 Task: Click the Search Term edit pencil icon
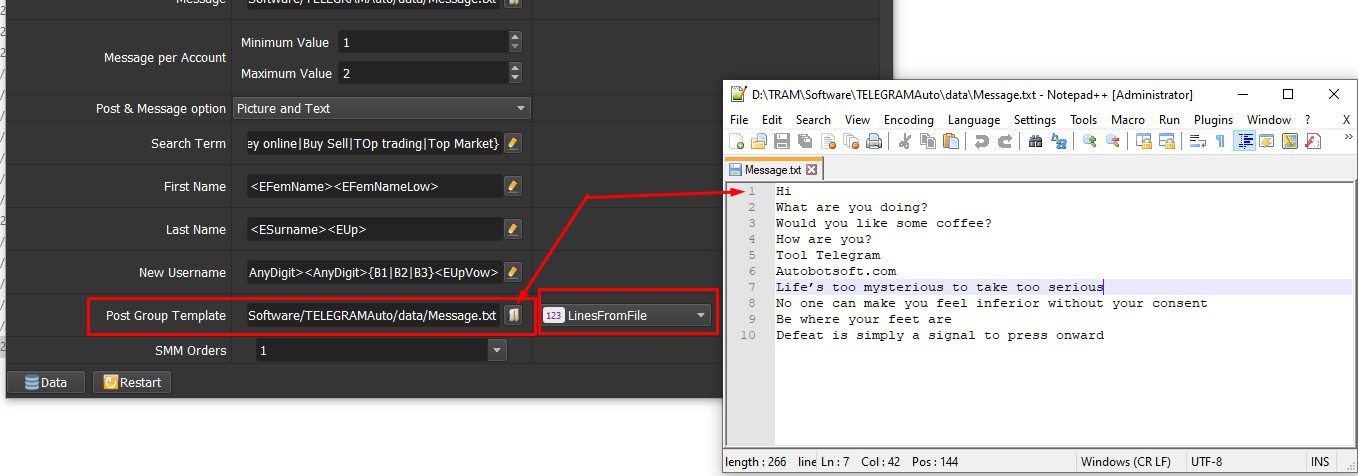[513, 143]
